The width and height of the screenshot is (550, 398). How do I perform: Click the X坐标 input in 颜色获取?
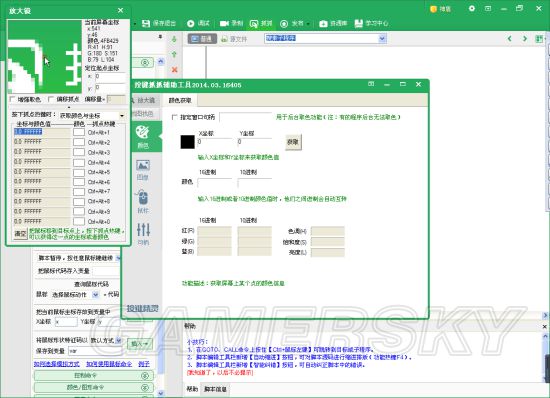coord(215,142)
